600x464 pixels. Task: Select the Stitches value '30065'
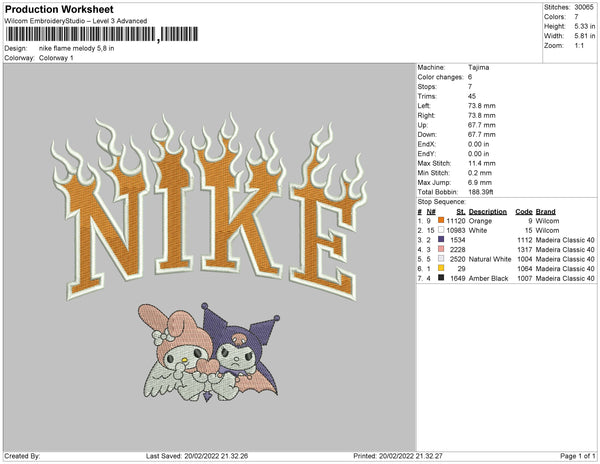click(x=584, y=7)
